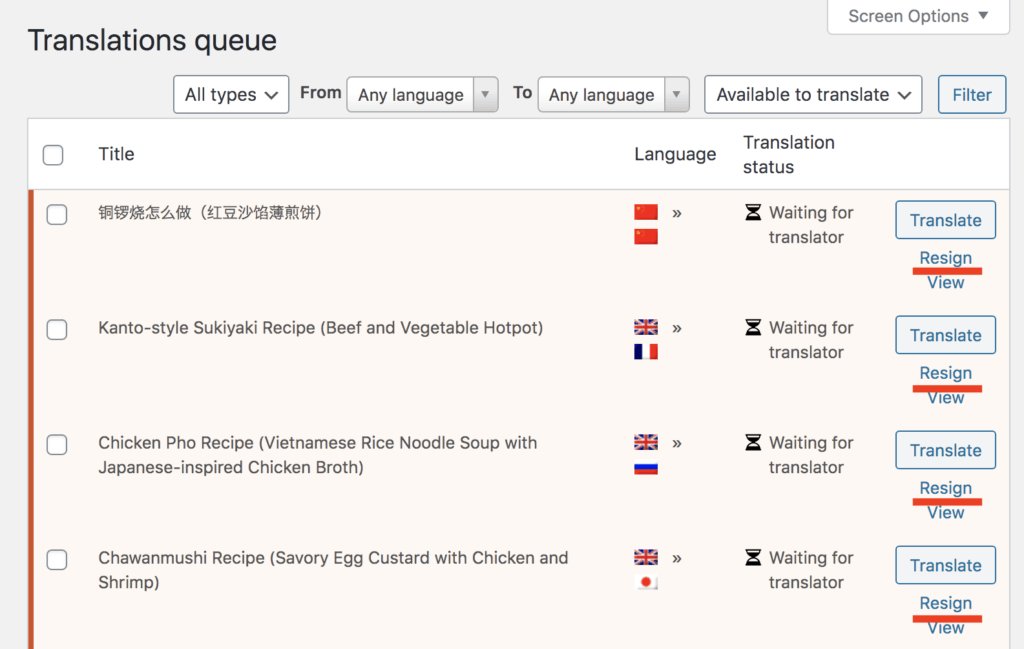Click the target China flag in the first row
The height and width of the screenshot is (649, 1024).
pos(645,236)
